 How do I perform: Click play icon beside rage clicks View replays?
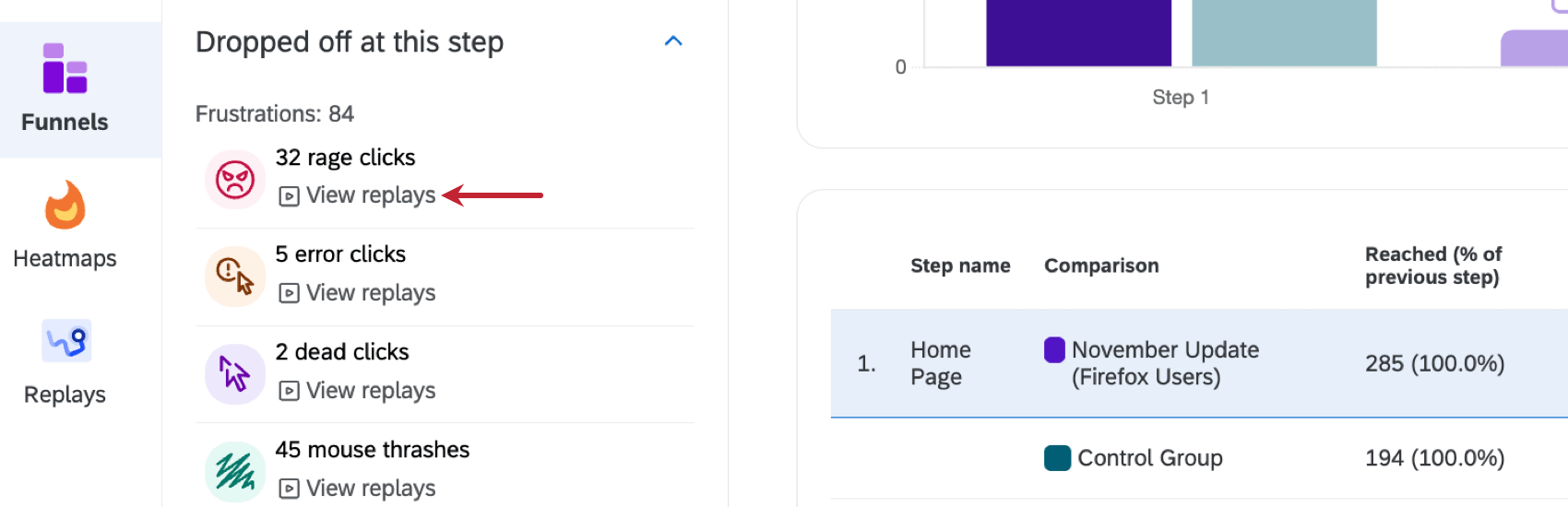pyautogui.click(x=289, y=196)
